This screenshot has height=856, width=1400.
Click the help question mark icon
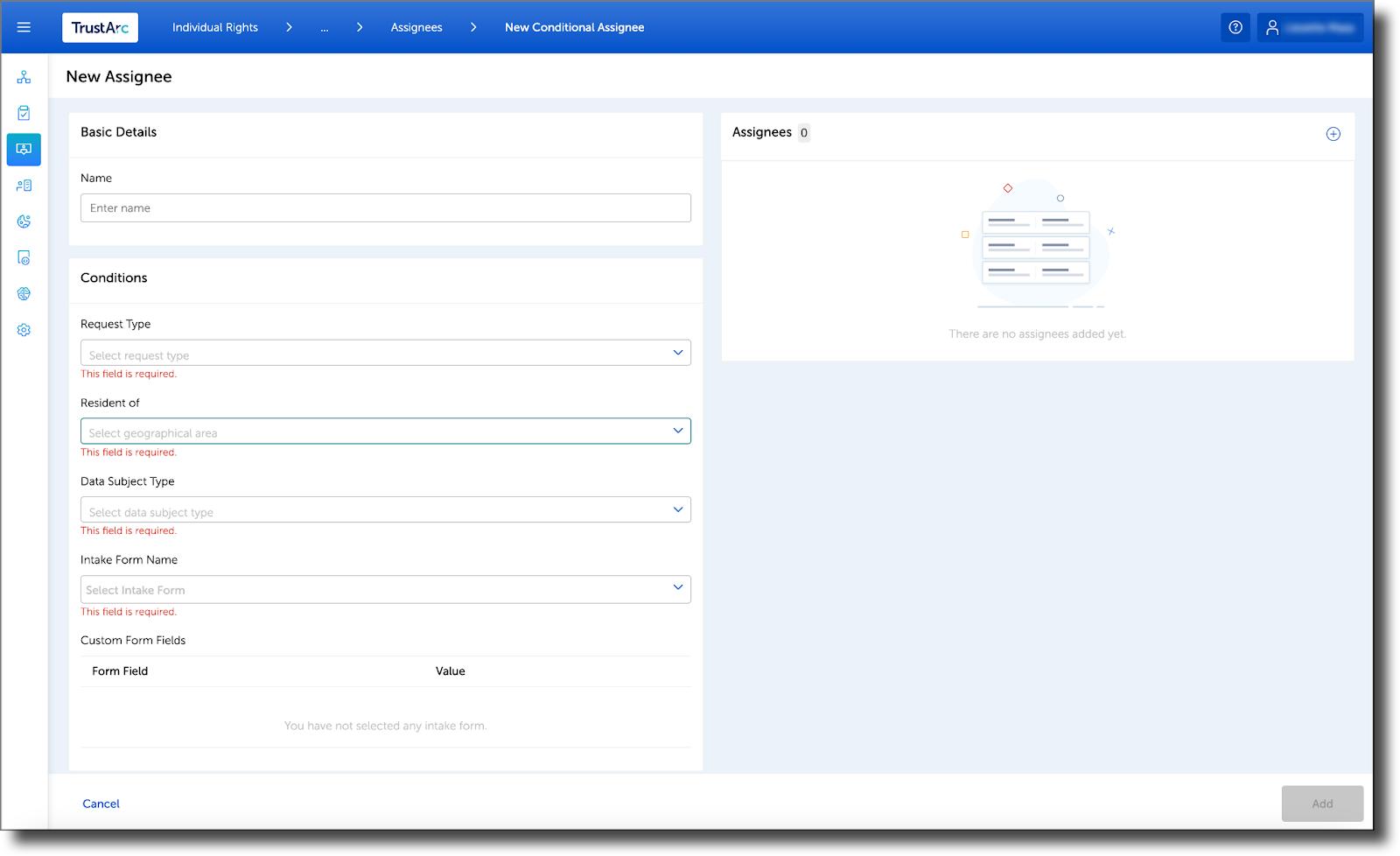point(1235,27)
